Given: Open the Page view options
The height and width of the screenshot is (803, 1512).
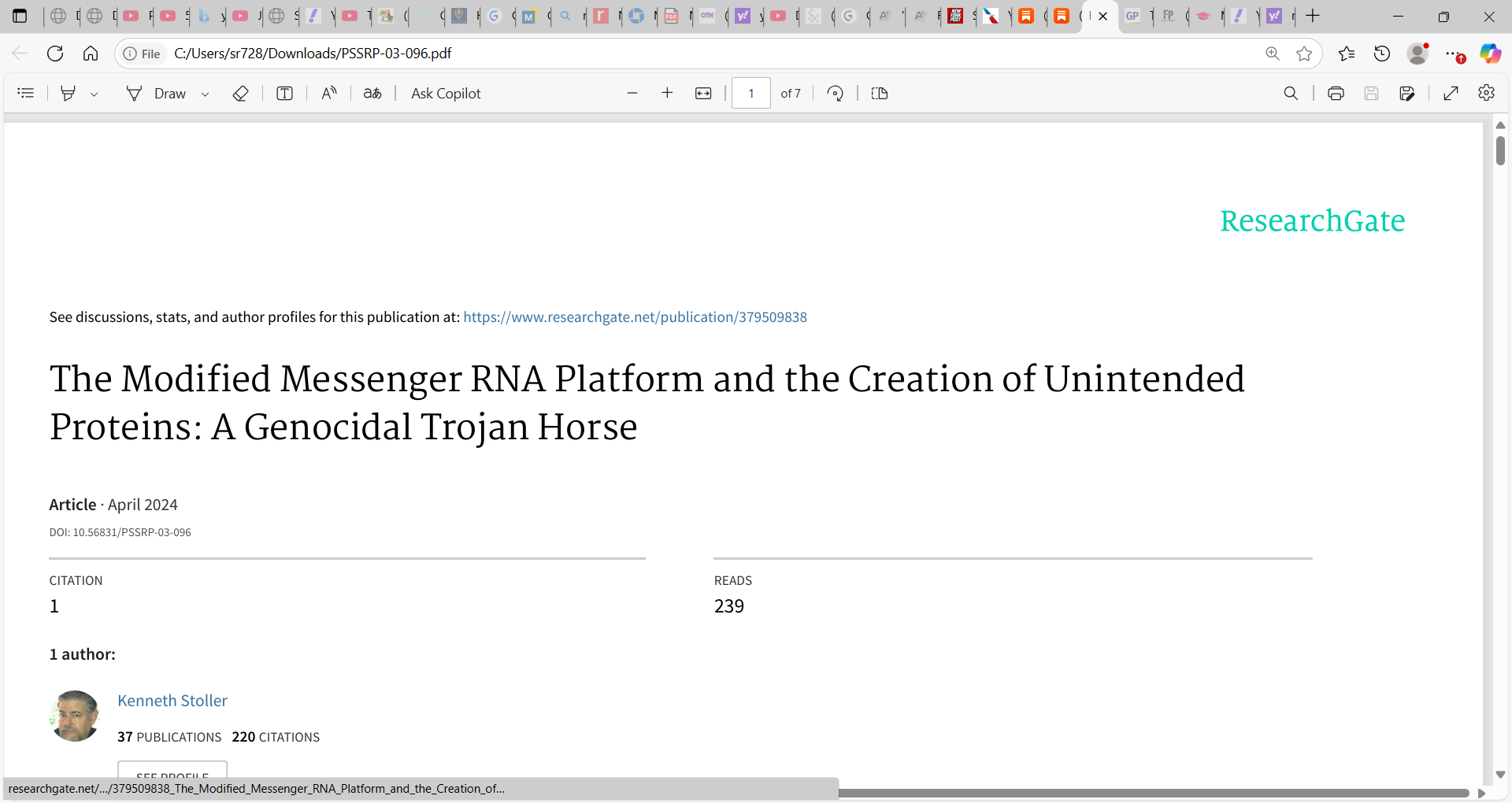Looking at the screenshot, I should point(880,93).
